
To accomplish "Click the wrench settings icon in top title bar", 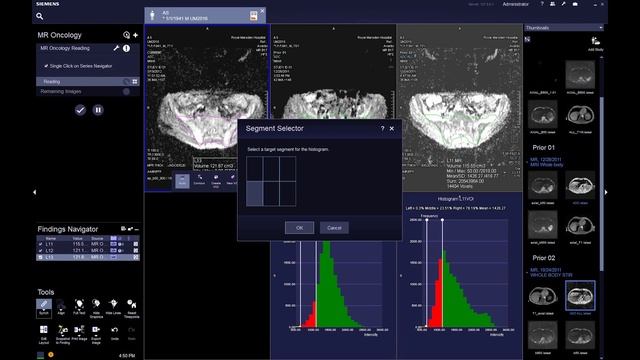I will 563,4.
